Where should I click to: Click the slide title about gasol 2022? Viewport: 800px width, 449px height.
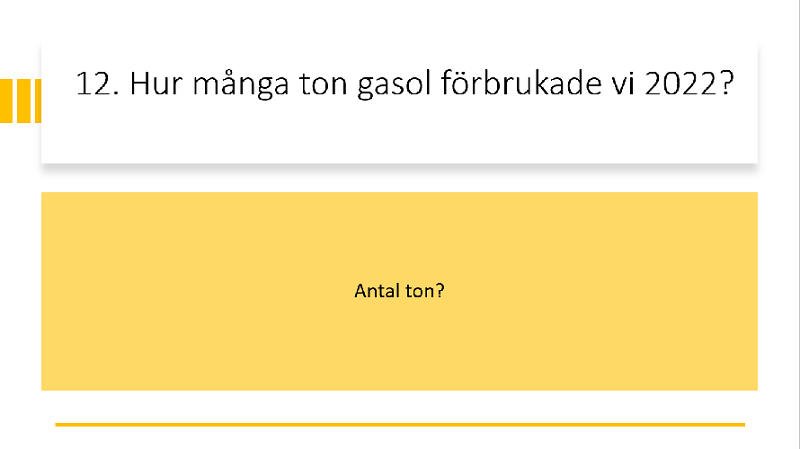[405, 84]
